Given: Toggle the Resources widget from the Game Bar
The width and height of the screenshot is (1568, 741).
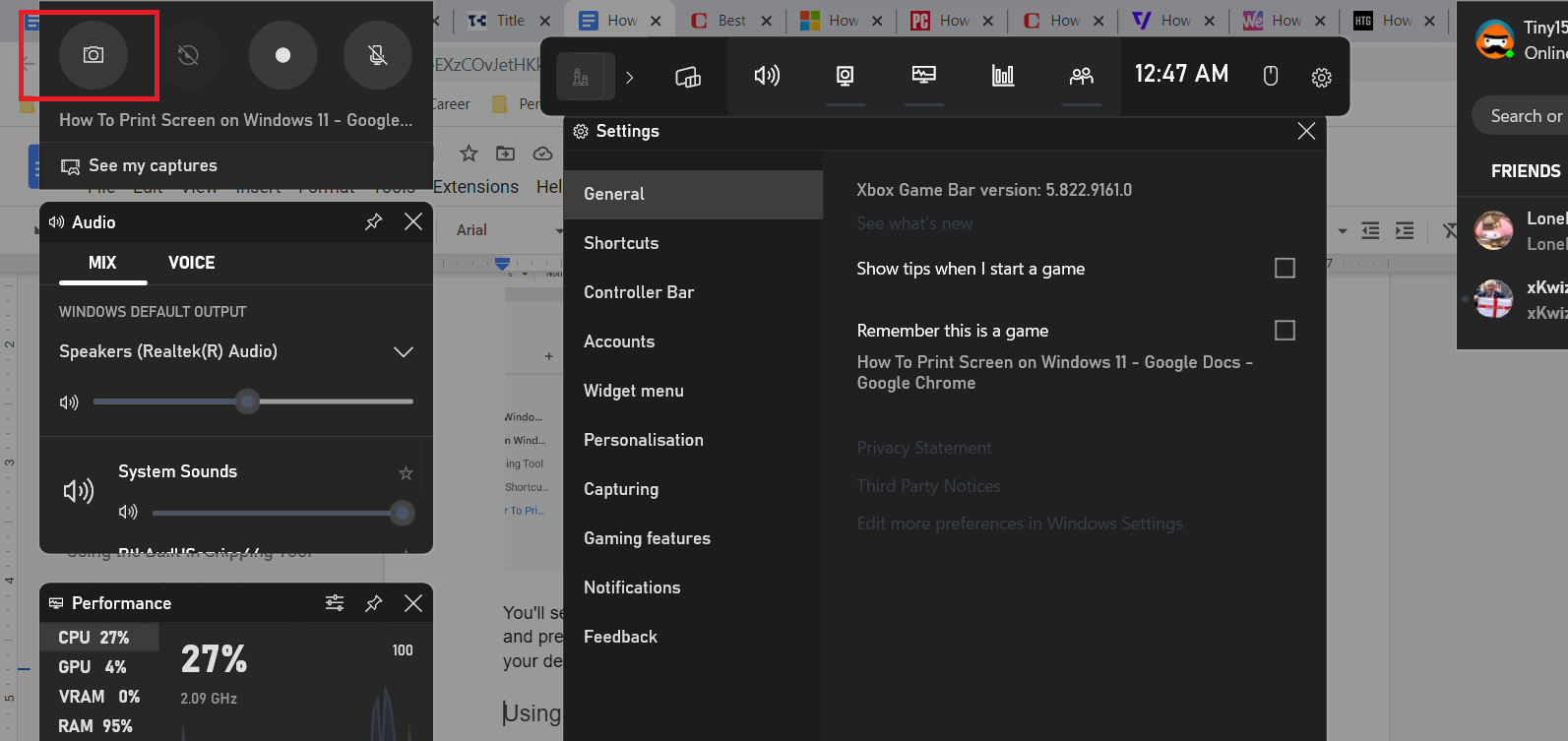Looking at the screenshot, I should (1003, 76).
